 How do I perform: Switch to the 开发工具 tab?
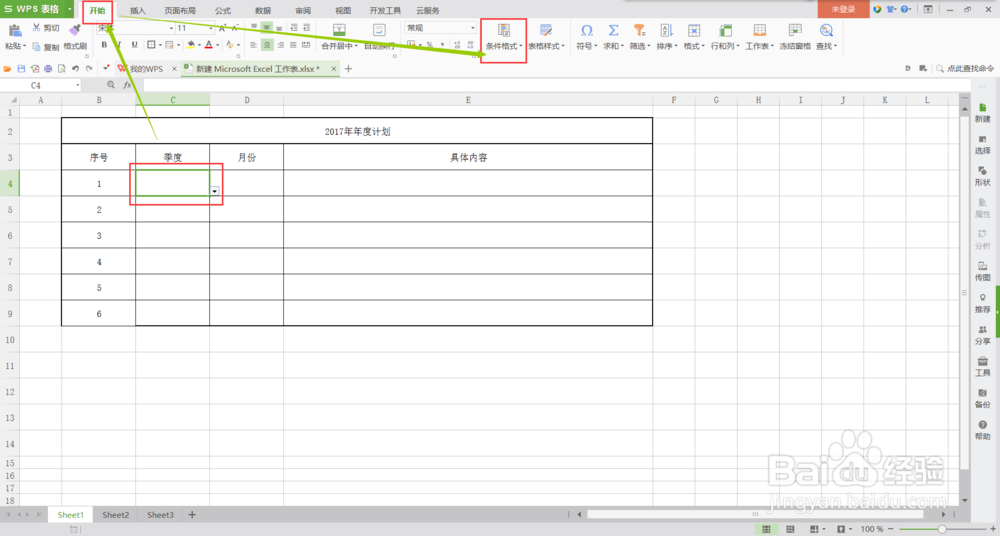click(385, 11)
